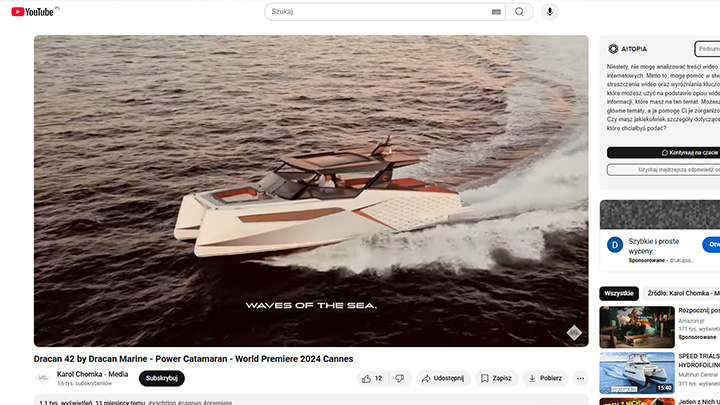The image size is (720, 405).
Task: Select the Źródło: Karol Chomka chip
Action: pos(682,293)
